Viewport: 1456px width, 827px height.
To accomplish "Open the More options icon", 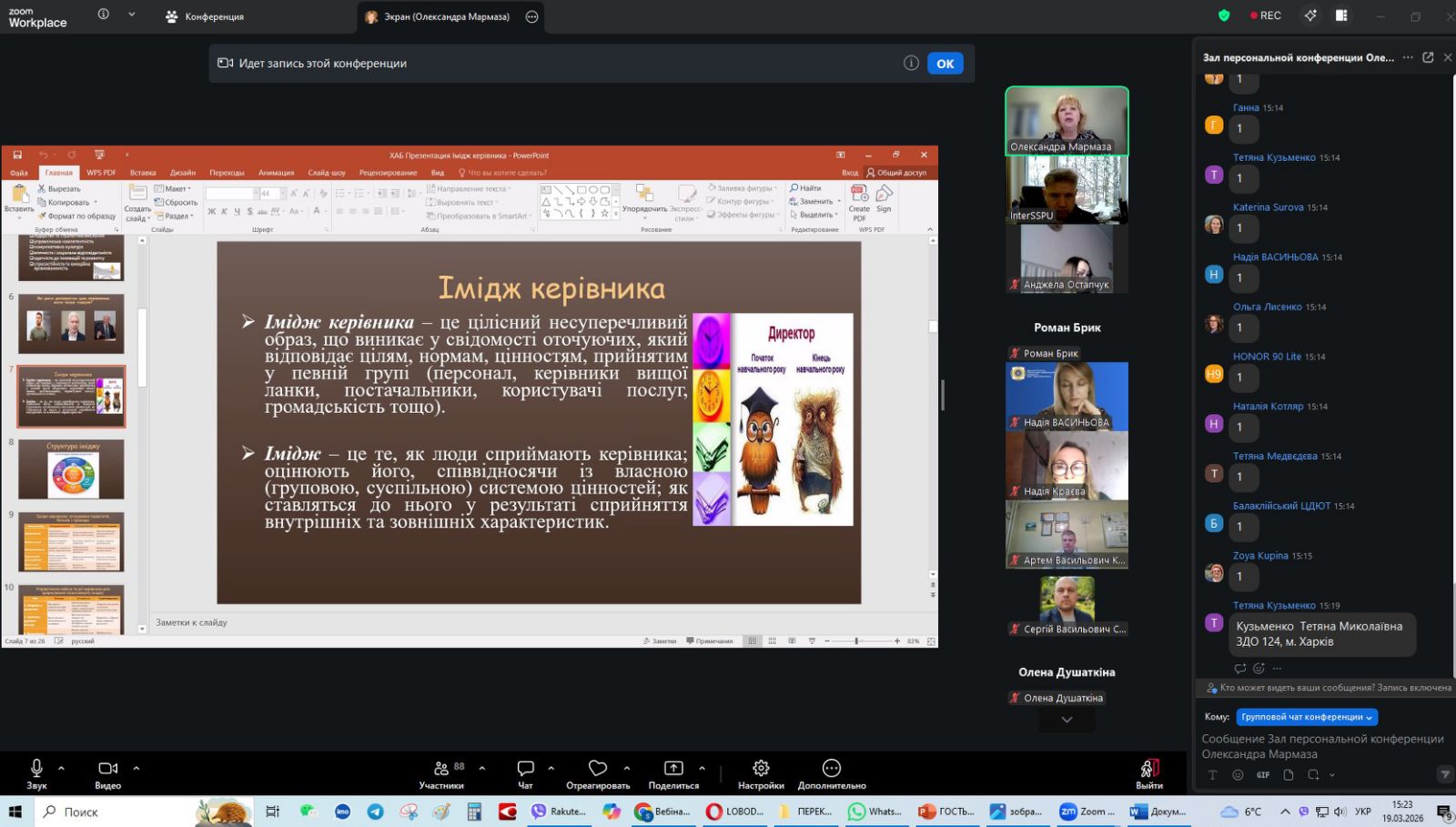I will point(831,769).
